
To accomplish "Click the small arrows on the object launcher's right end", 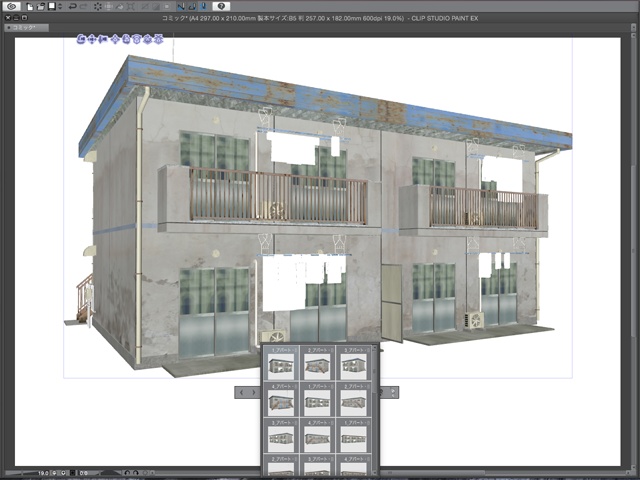I will pos(393,392).
